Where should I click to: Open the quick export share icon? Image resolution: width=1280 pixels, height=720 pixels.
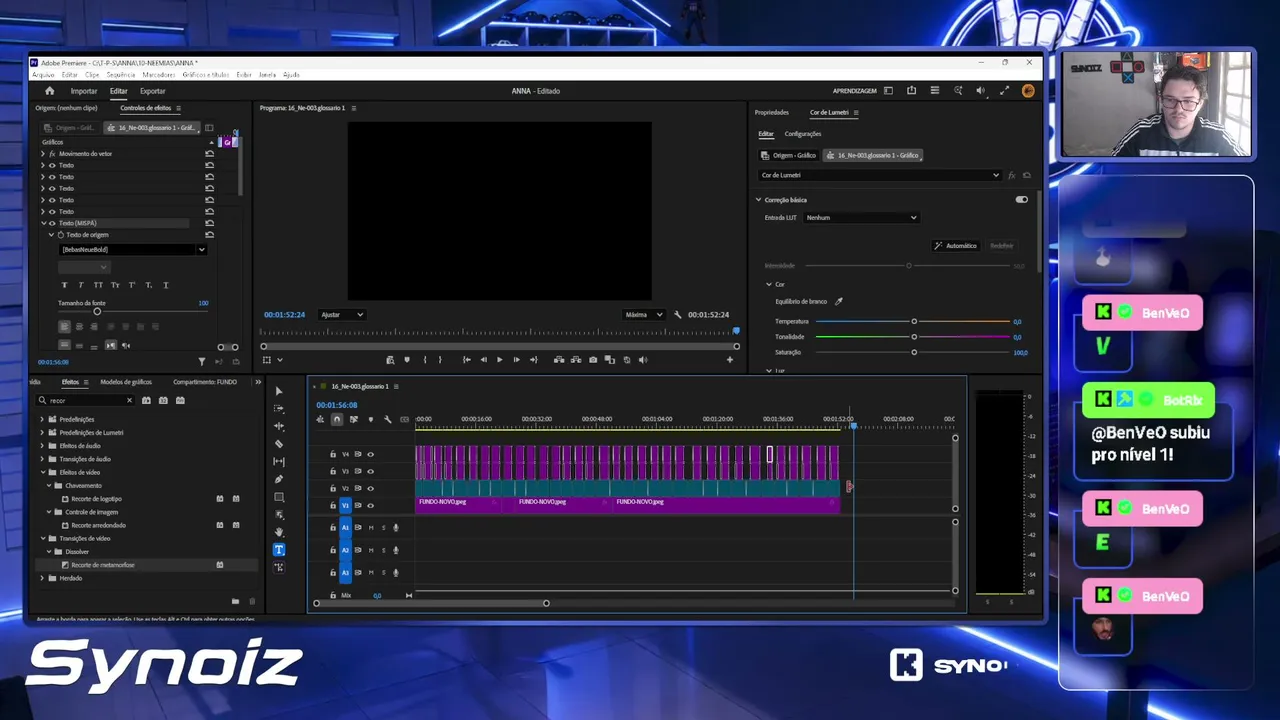click(x=911, y=91)
